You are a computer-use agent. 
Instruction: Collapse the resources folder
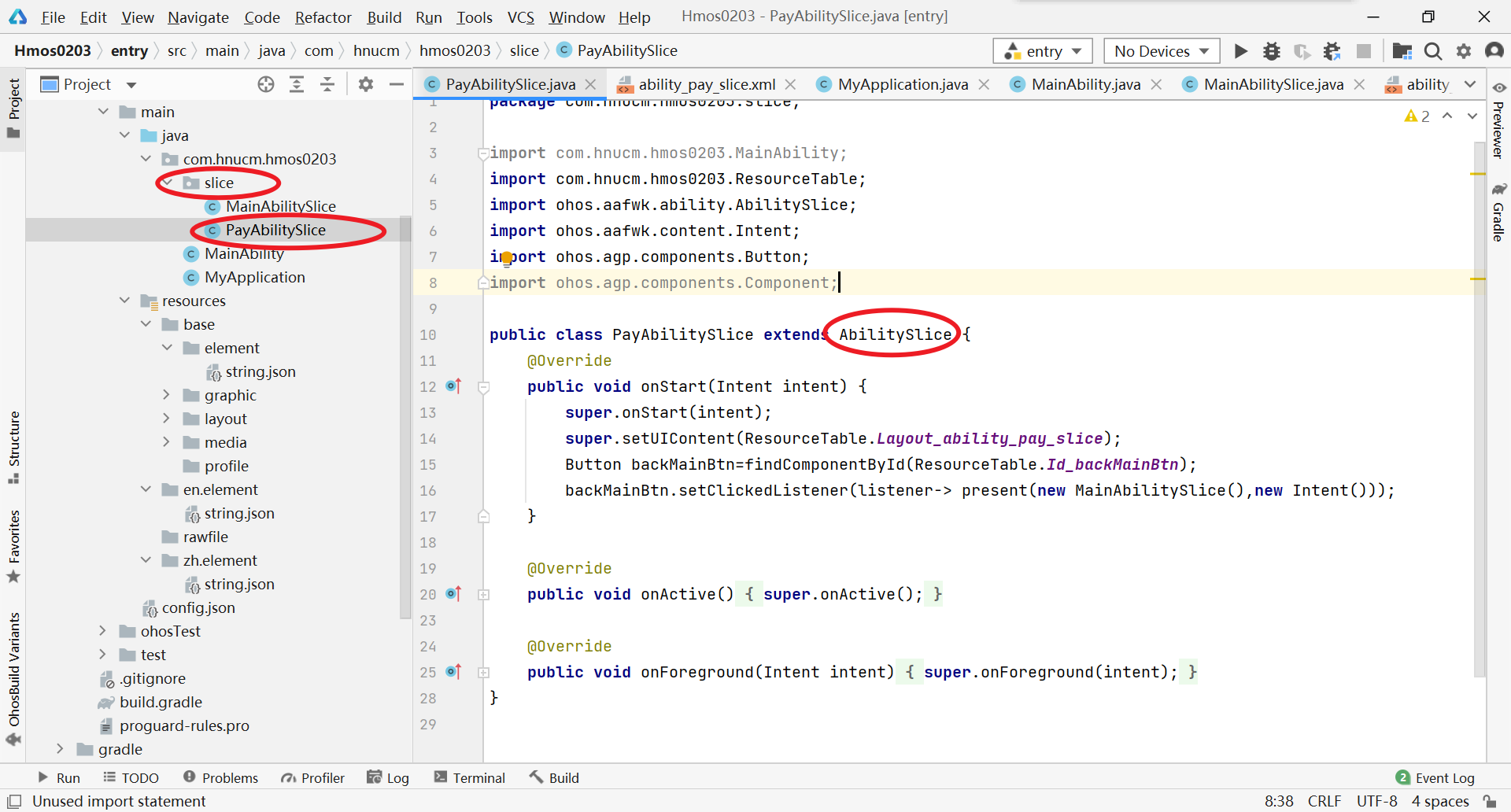(124, 301)
